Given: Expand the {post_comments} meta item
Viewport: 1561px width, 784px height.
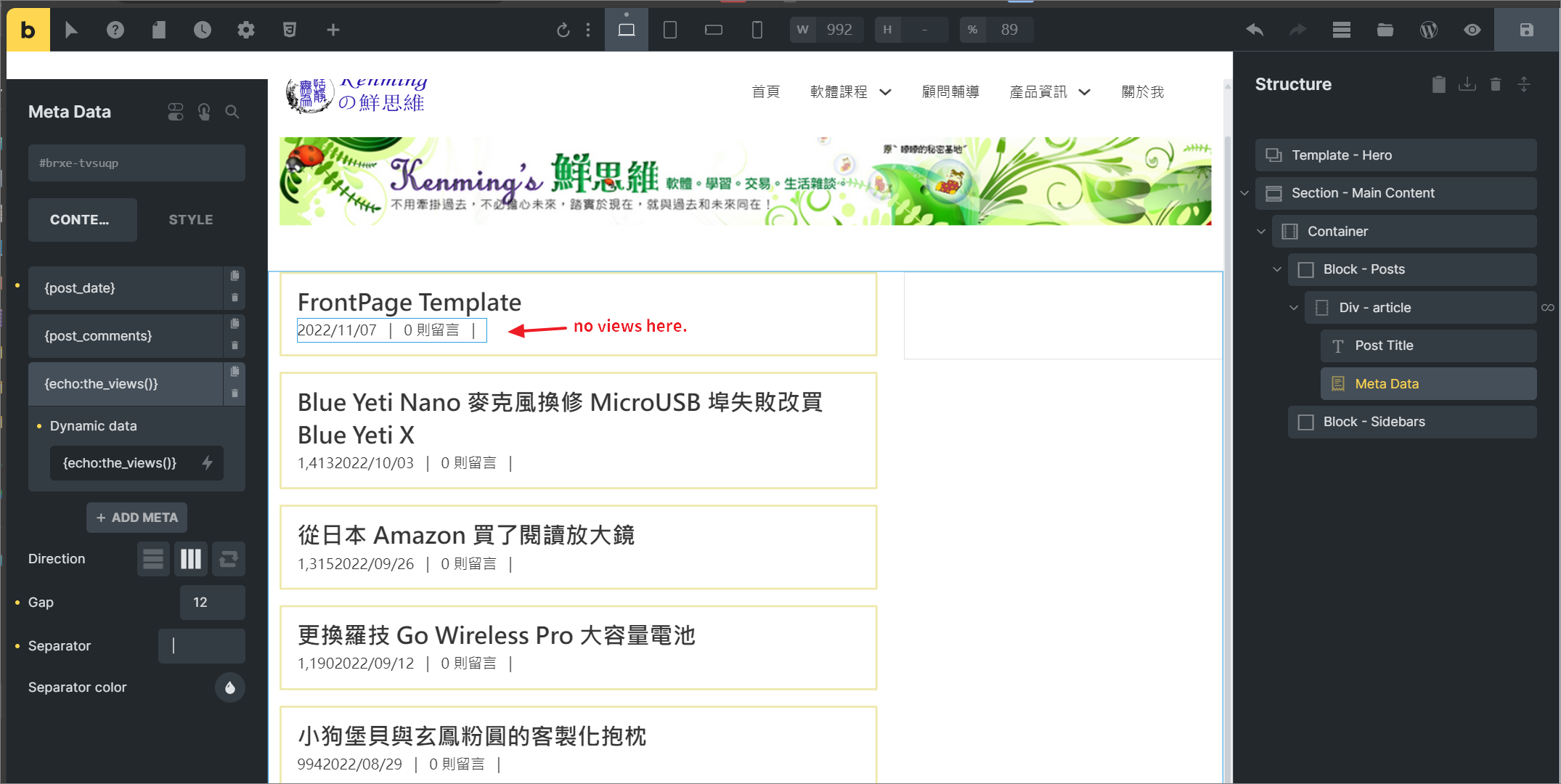Looking at the screenshot, I should point(126,336).
